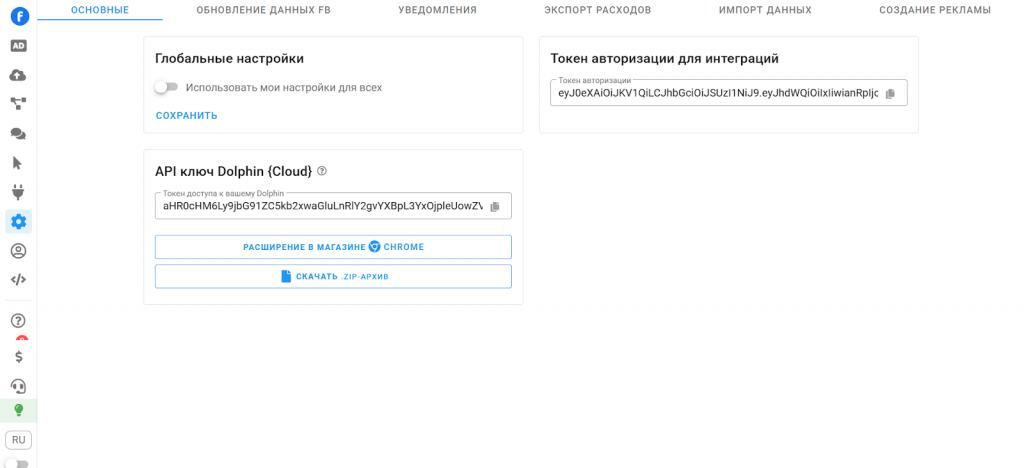1024x468 pixels.
Task: Open the RU language selector
Action: [18, 440]
